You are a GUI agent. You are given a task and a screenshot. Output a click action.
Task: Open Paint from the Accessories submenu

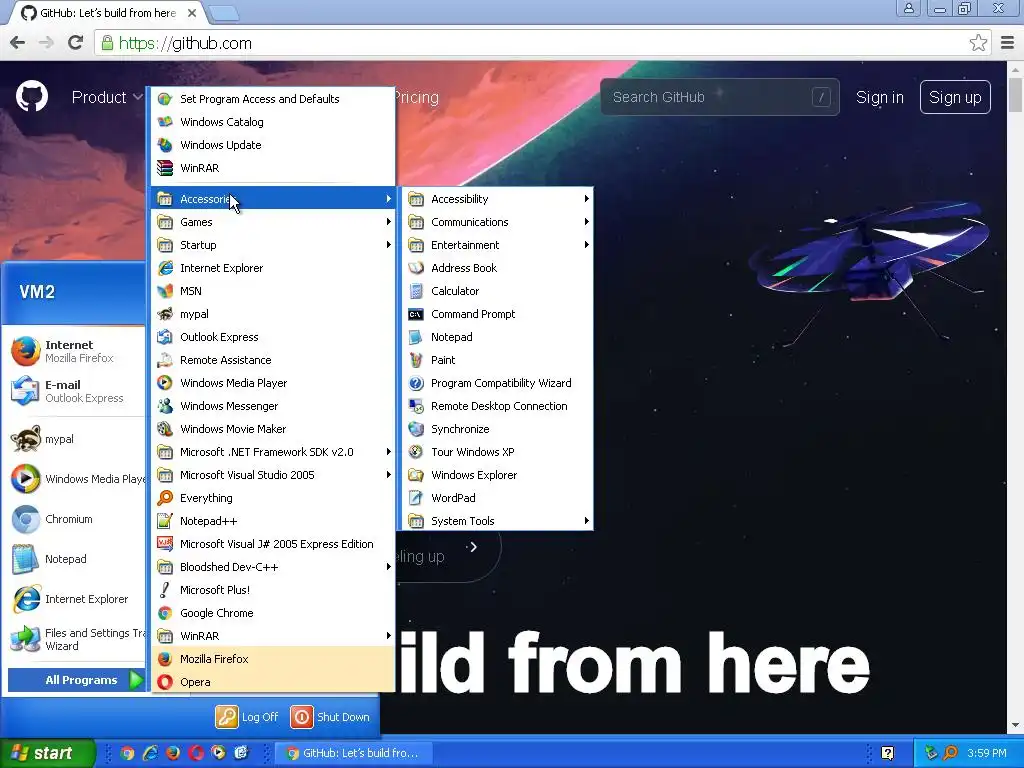click(496, 360)
